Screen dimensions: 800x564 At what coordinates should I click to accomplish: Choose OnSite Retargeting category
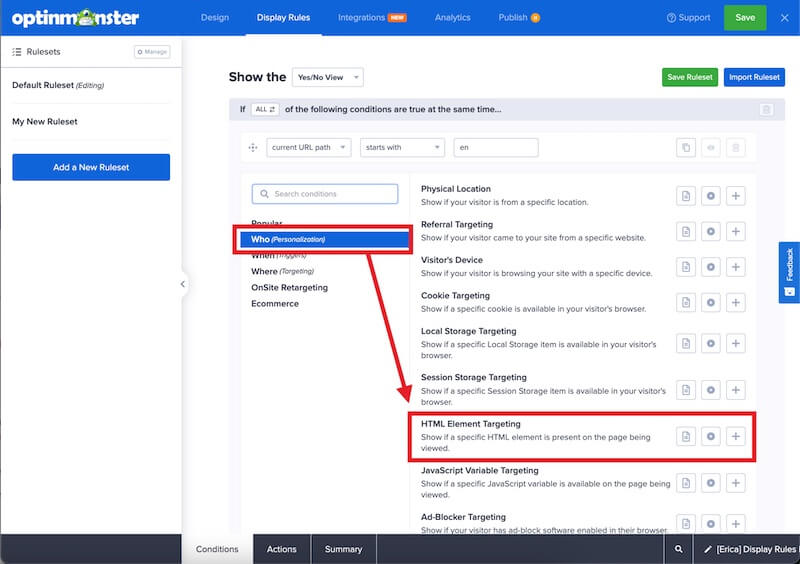[x=289, y=288]
